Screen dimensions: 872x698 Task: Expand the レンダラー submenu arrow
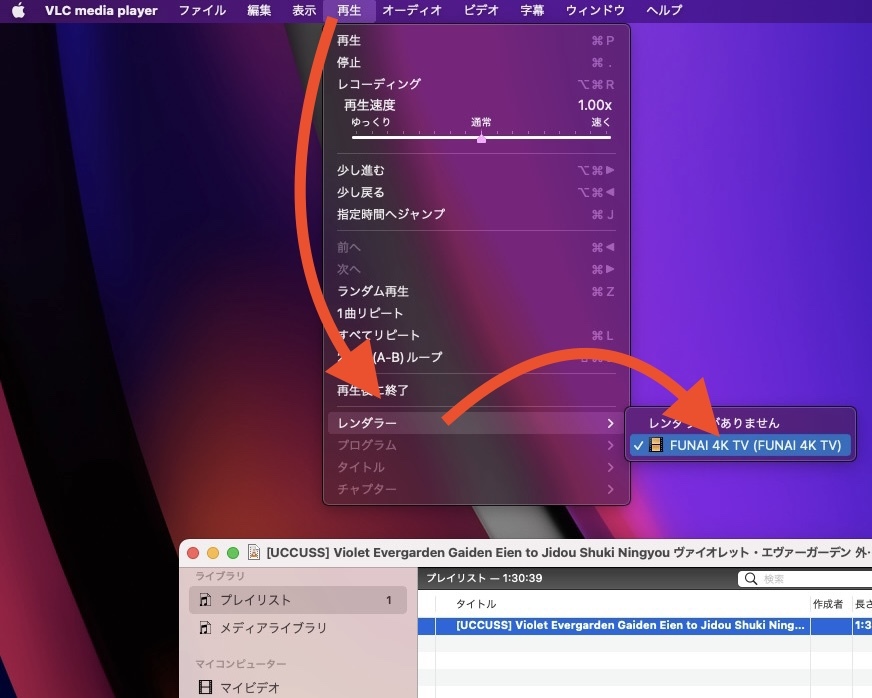click(x=610, y=423)
